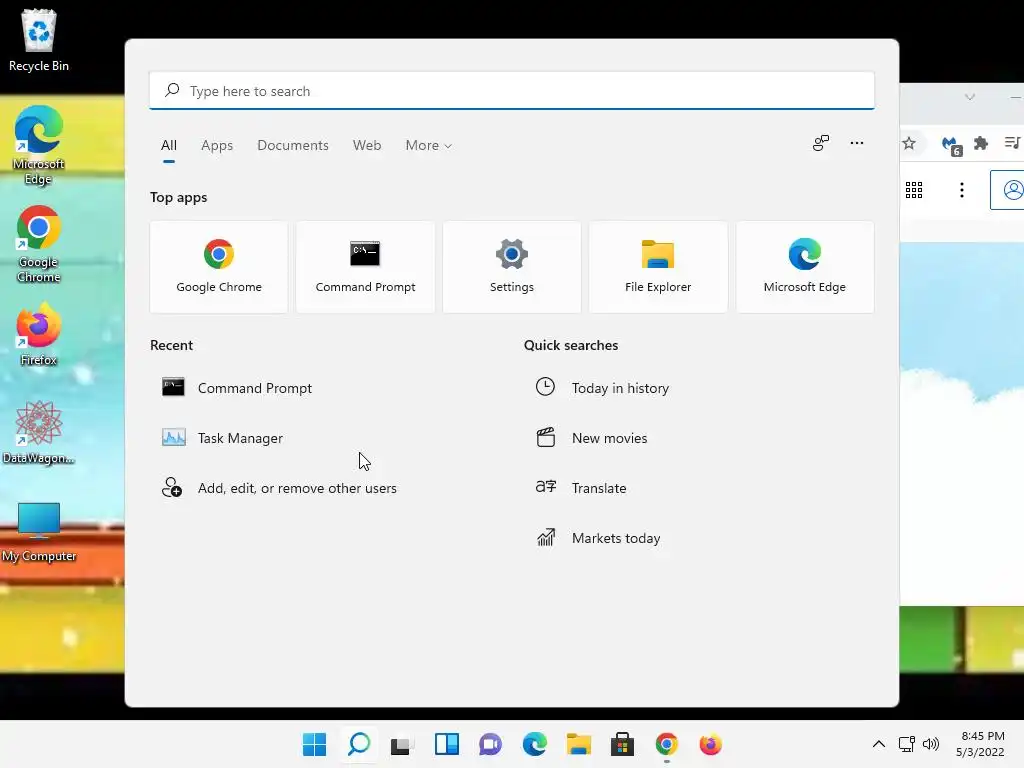Open the Windows Start button
Image resolution: width=1024 pixels, height=768 pixels.
(314, 744)
